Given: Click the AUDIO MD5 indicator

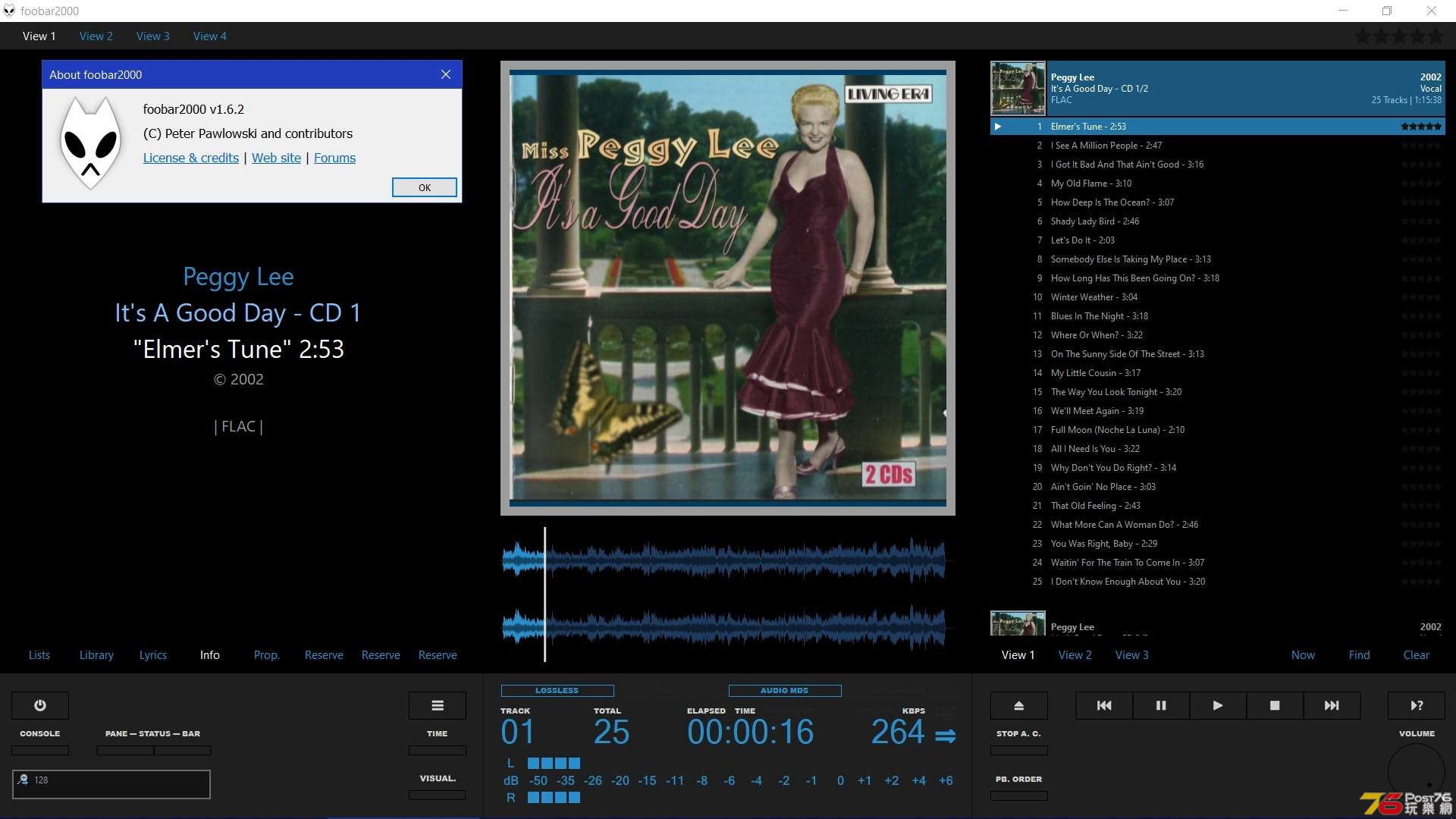Looking at the screenshot, I should click(x=785, y=691).
